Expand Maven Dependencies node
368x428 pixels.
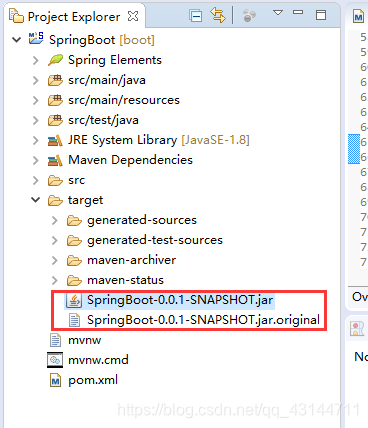point(35,160)
